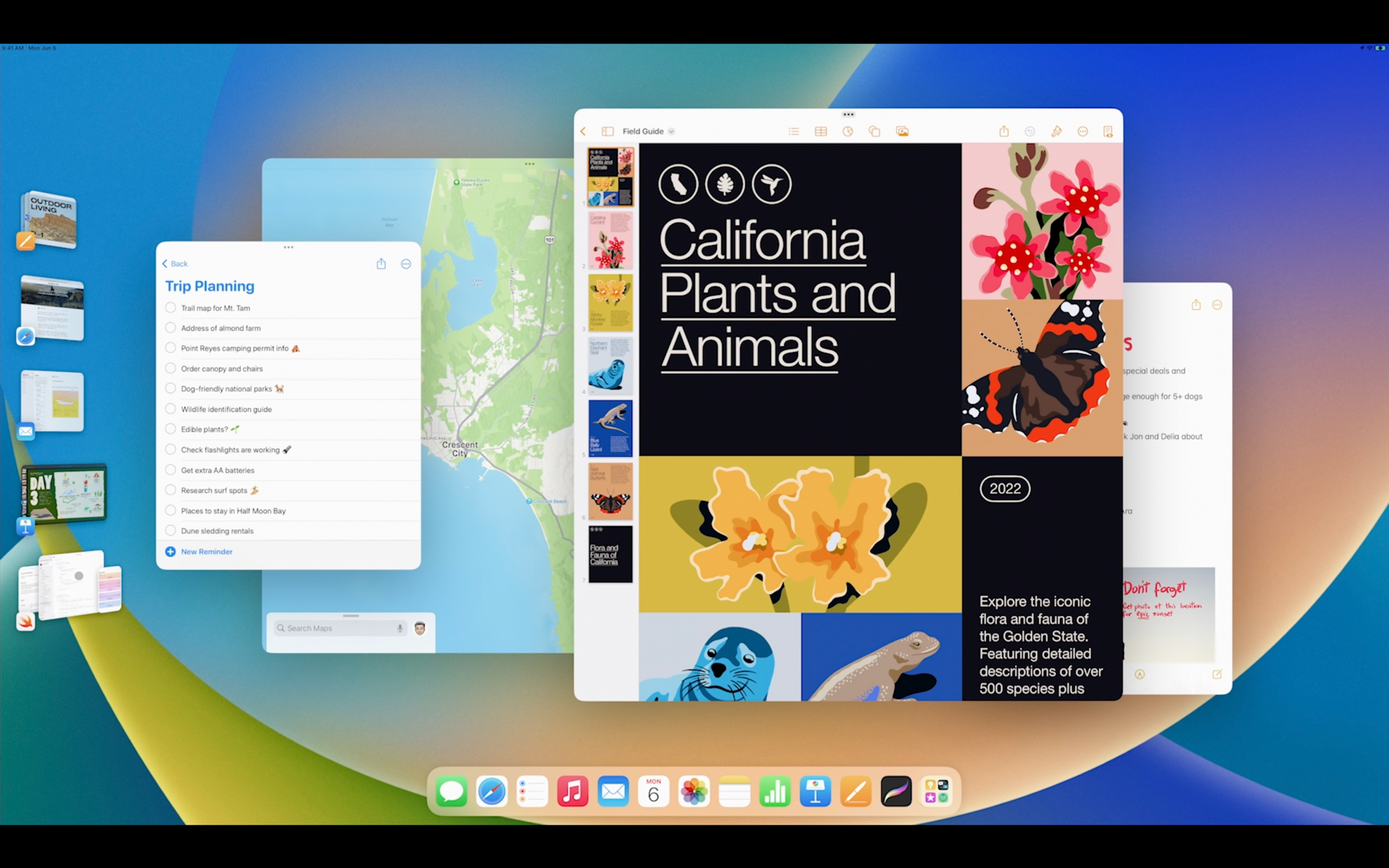Click the Research surf spots reminder text

pos(214,490)
